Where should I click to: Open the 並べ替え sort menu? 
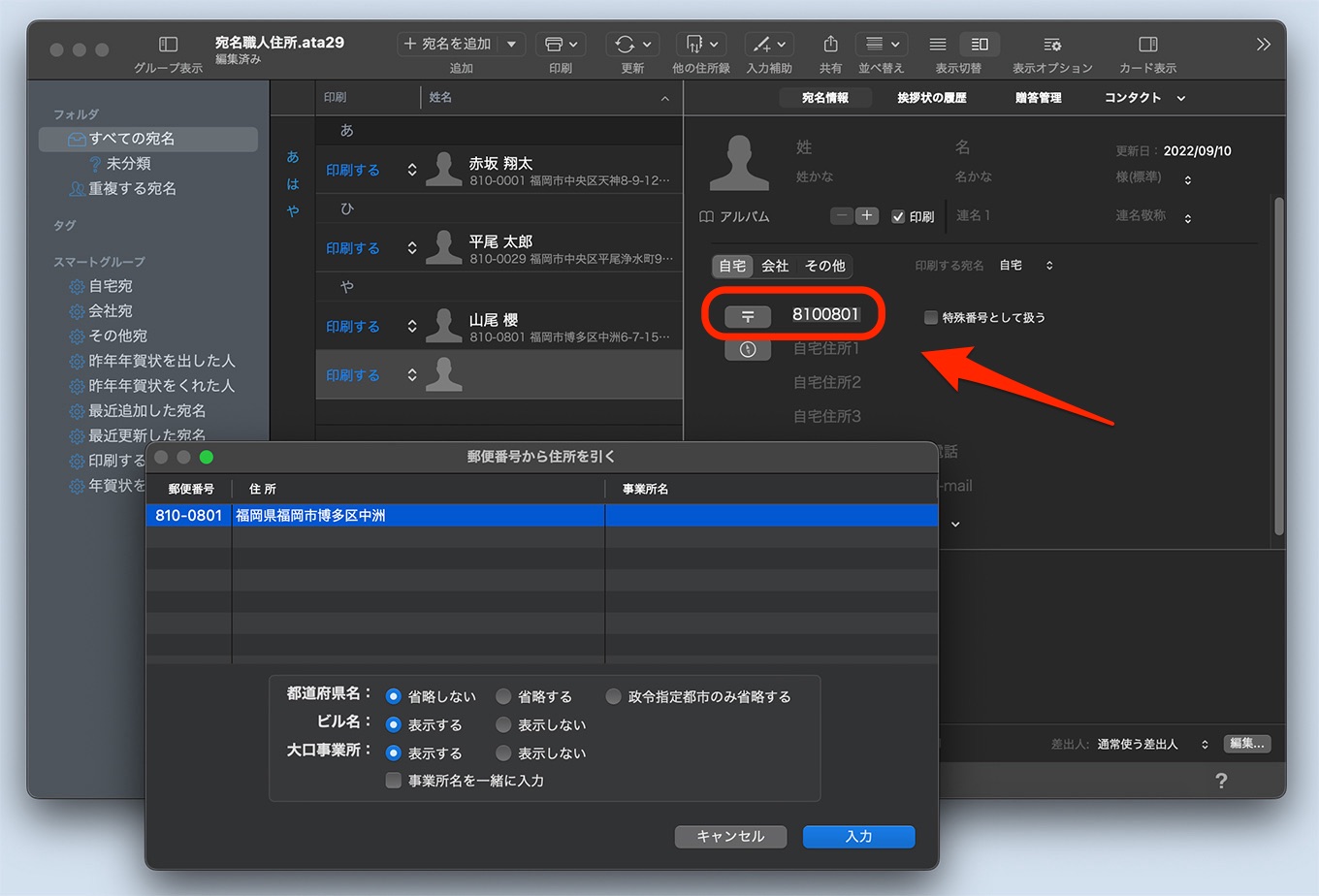point(882,44)
